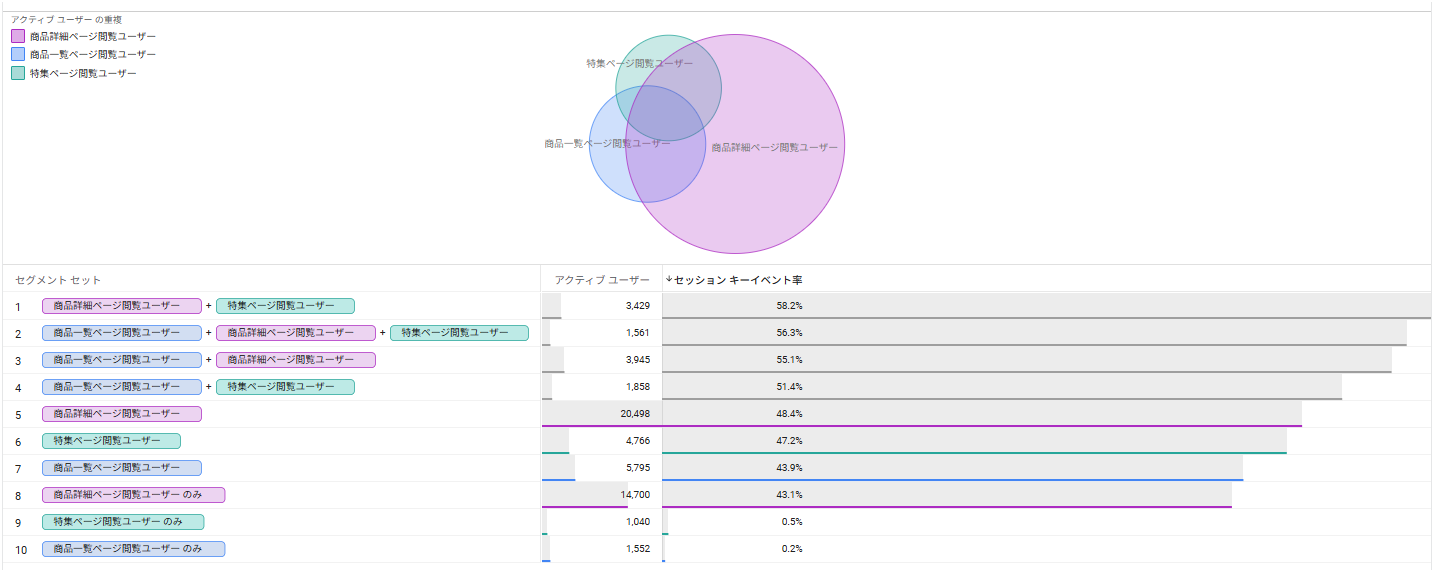Click the 商品一覧ページ閲覧ユーザー chip in row 3

click(x=121, y=360)
